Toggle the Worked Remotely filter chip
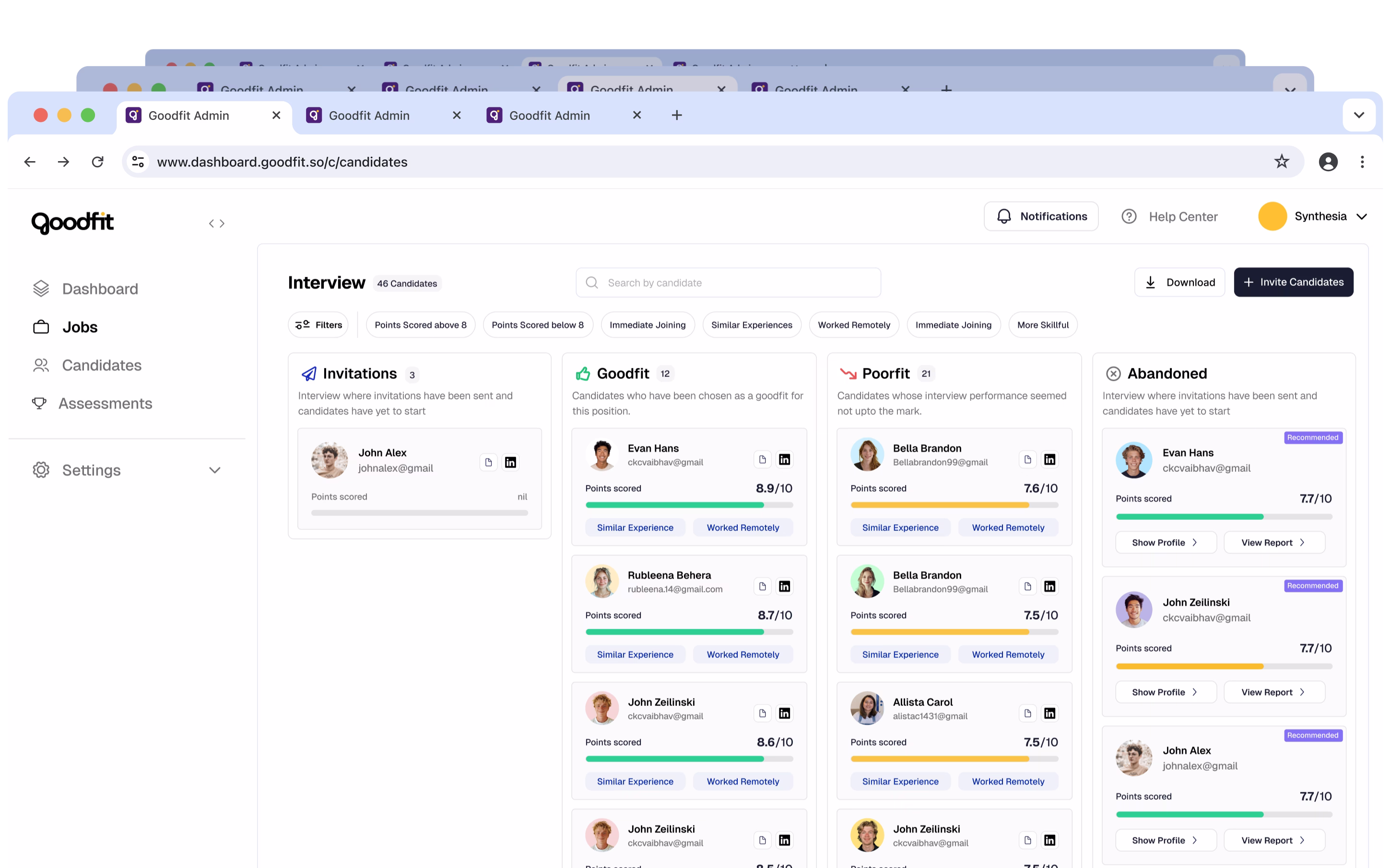 [854, 325]
